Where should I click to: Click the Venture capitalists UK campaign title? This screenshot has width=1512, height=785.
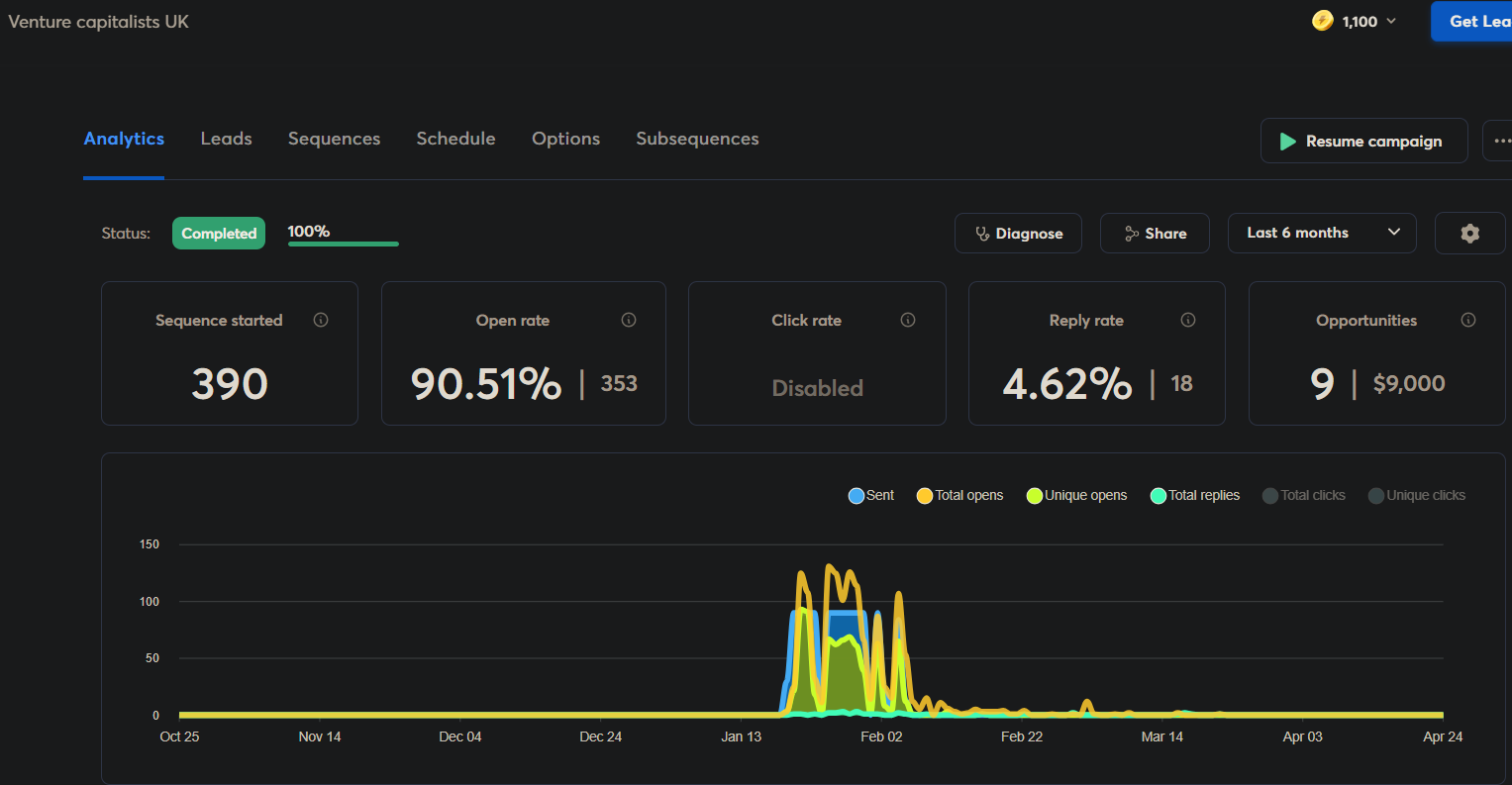(x=98, y=22)
